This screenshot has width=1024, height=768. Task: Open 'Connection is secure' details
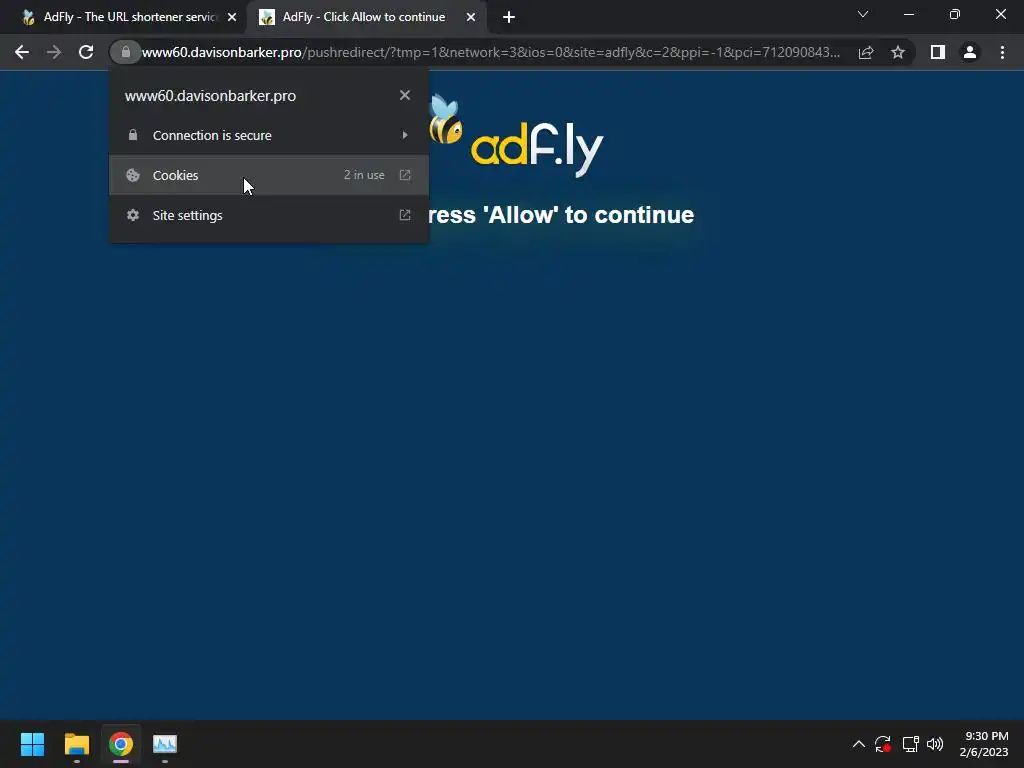(268, 135)
